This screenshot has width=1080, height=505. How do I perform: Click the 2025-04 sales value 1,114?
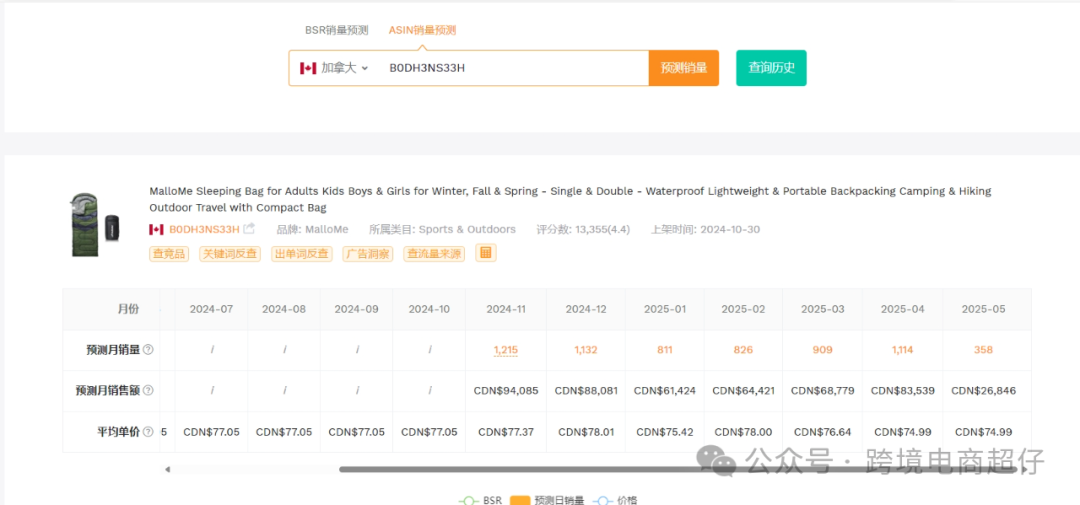pyautogui.click(x=902, y=350)
